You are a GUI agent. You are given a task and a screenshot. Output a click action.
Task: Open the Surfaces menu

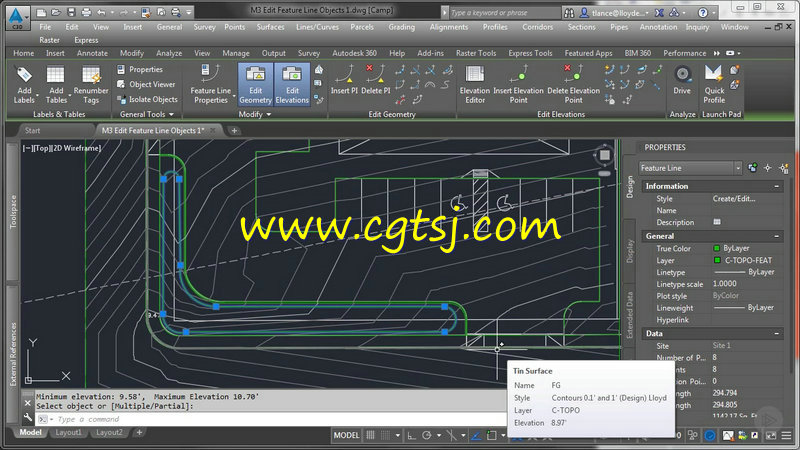tap(270, 27)
